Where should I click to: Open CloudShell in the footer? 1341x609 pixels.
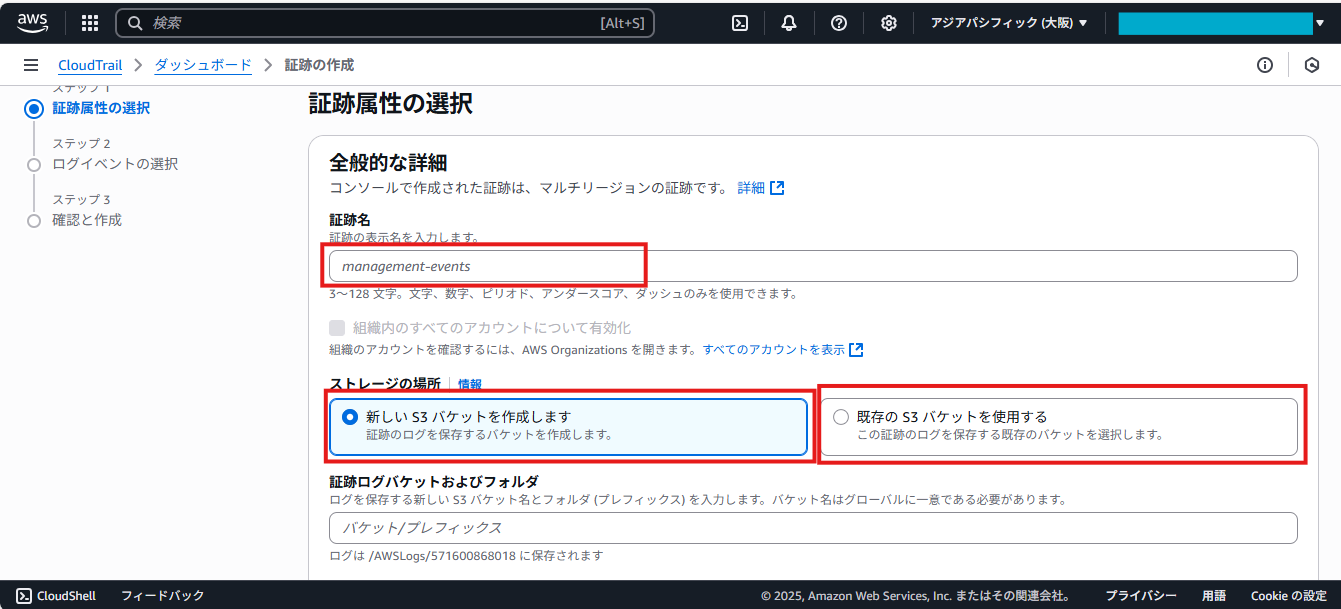coord(56,595)
